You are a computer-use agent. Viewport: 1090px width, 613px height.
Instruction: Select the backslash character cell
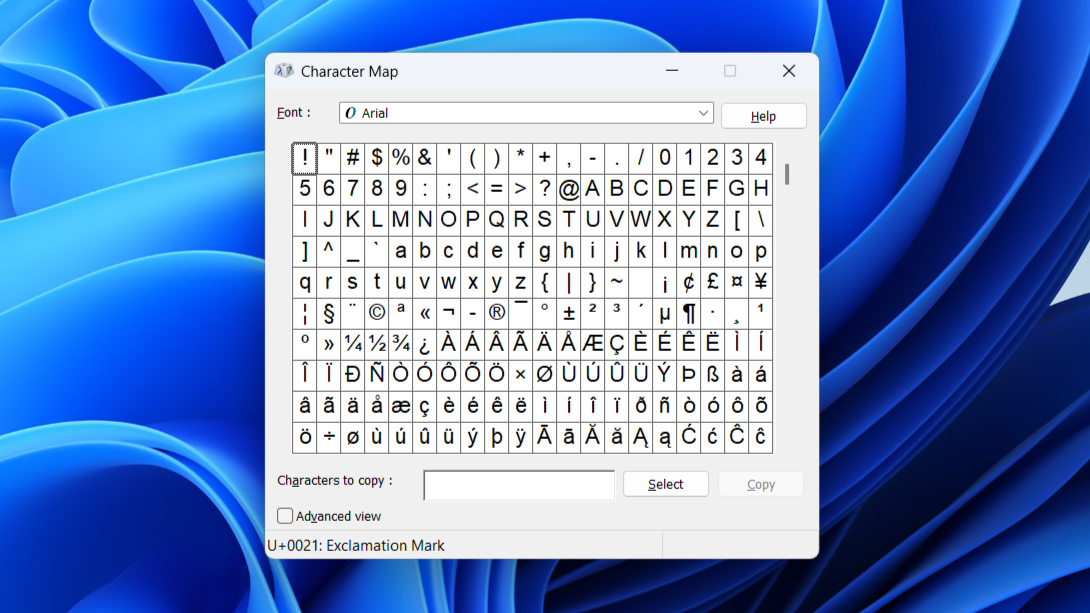[760, 220]
